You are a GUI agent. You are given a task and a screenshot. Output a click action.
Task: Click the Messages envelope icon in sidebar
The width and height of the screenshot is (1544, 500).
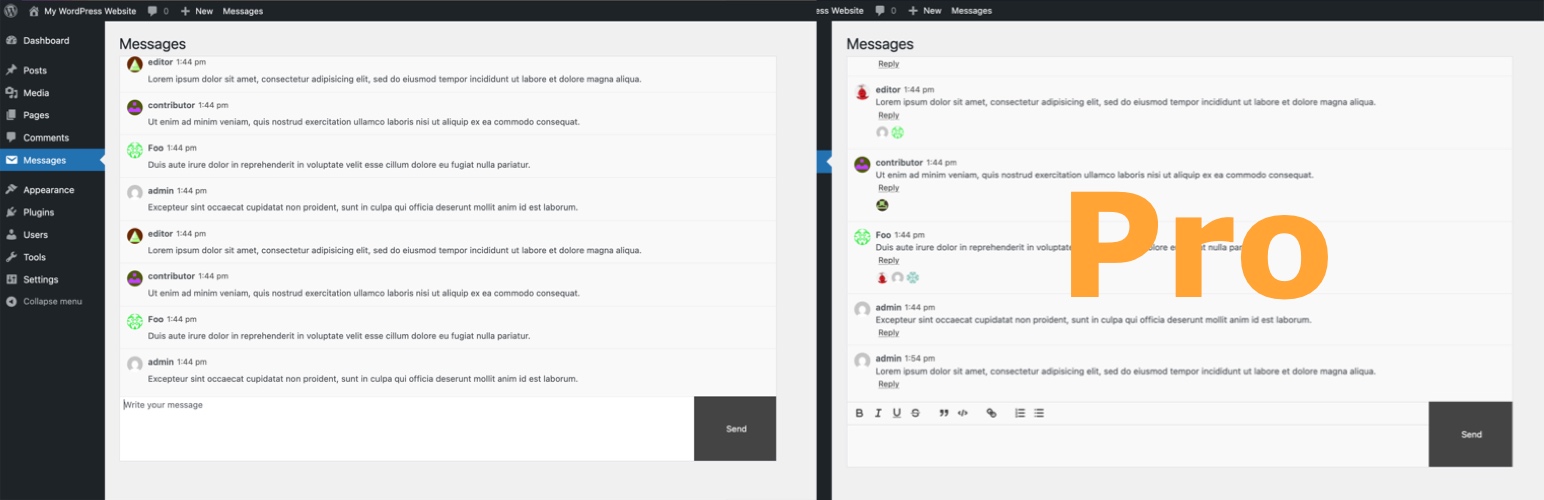pyautogui.click(x=11, y=160)
